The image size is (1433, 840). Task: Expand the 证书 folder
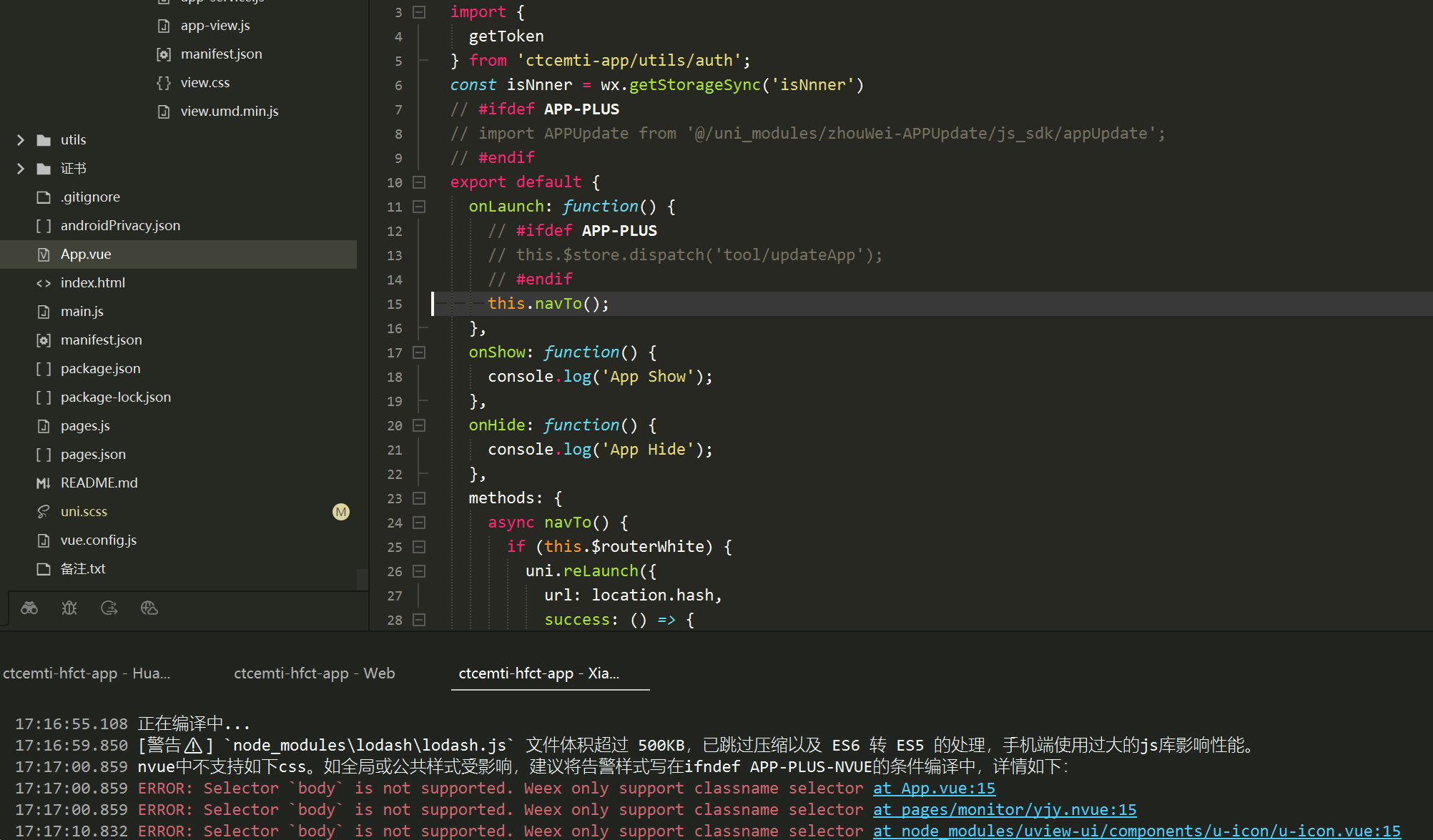[x=20, y=168]
